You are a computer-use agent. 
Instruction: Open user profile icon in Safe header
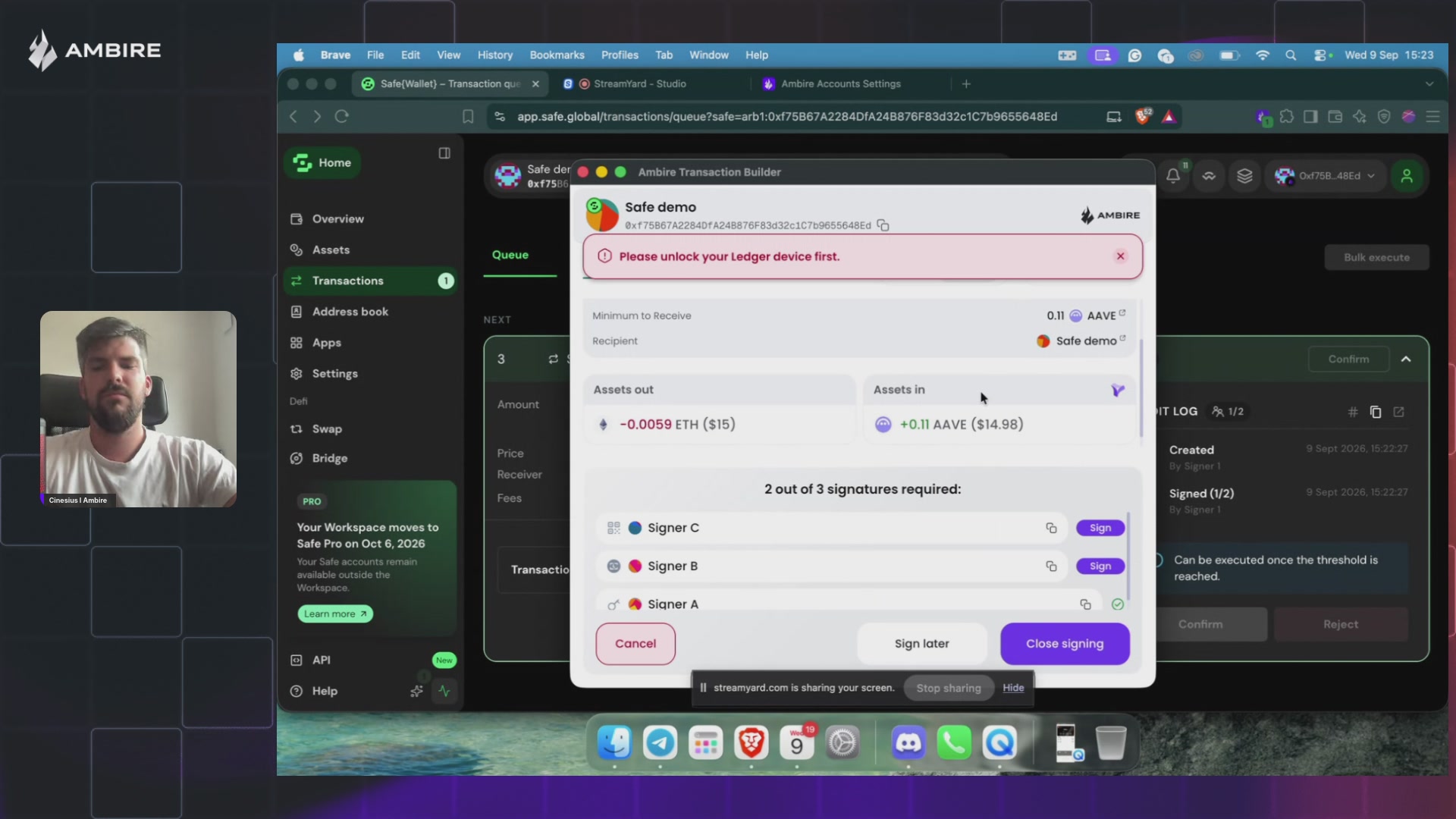click(1407, 176)
